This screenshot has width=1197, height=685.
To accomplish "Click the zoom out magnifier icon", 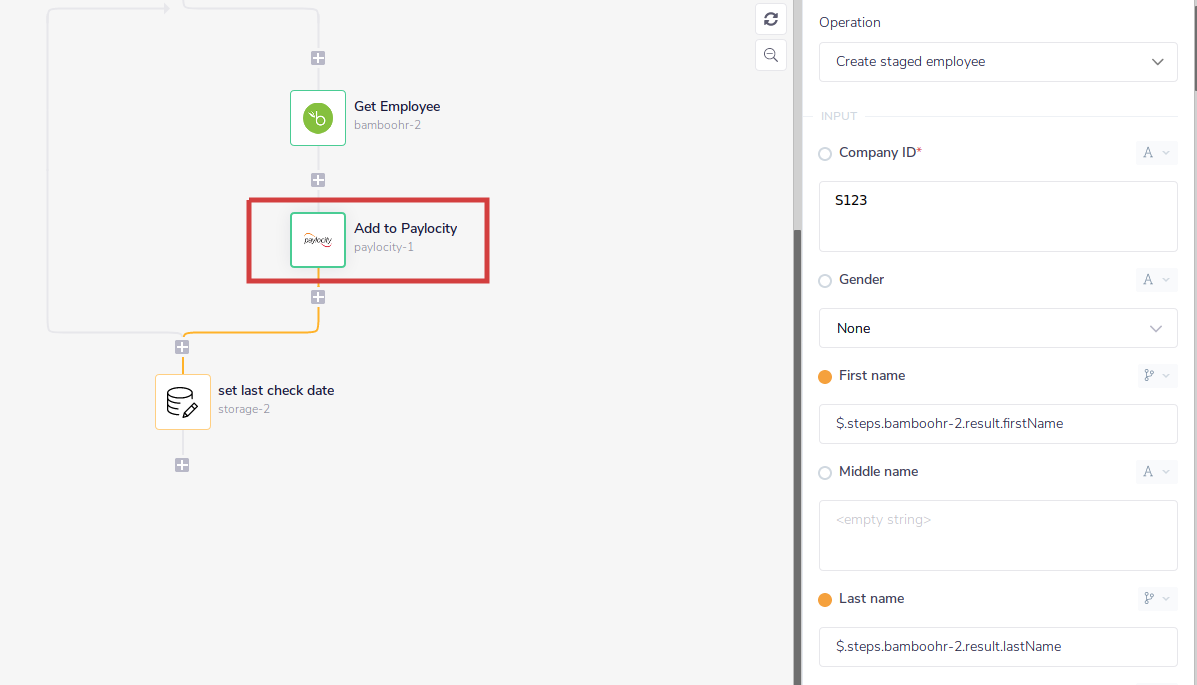I will tap(771, 56).
